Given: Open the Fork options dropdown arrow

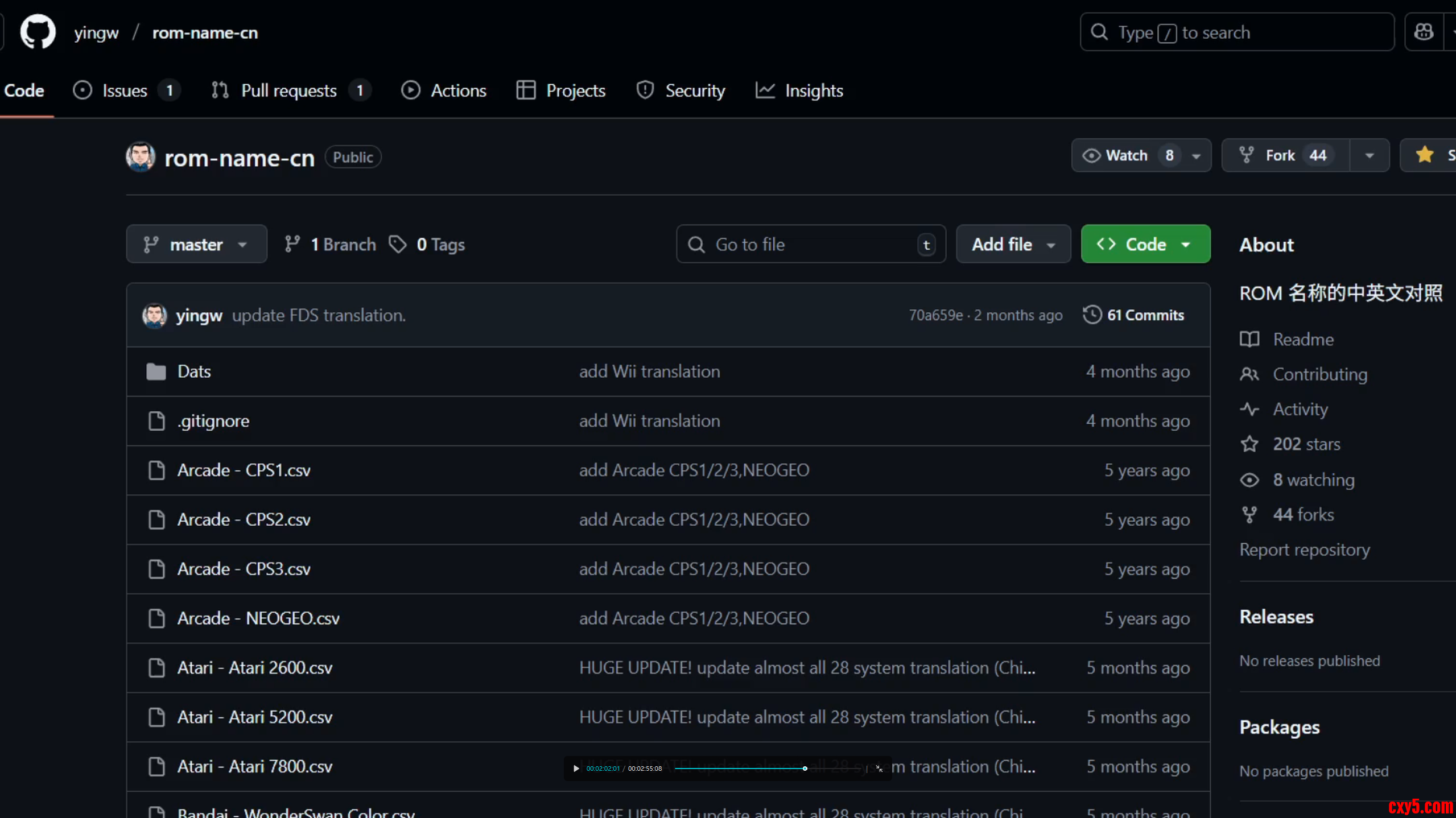Looking at the screenshot, I should pos(1369,155).
